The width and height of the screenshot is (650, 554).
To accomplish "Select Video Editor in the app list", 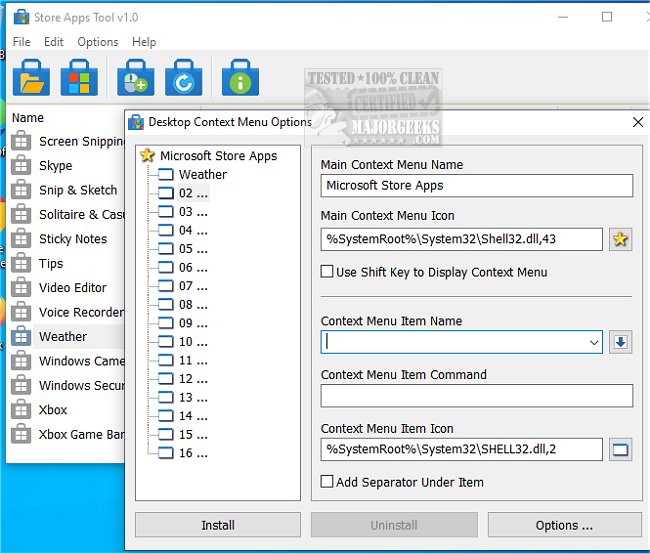I will pos(73,288).
